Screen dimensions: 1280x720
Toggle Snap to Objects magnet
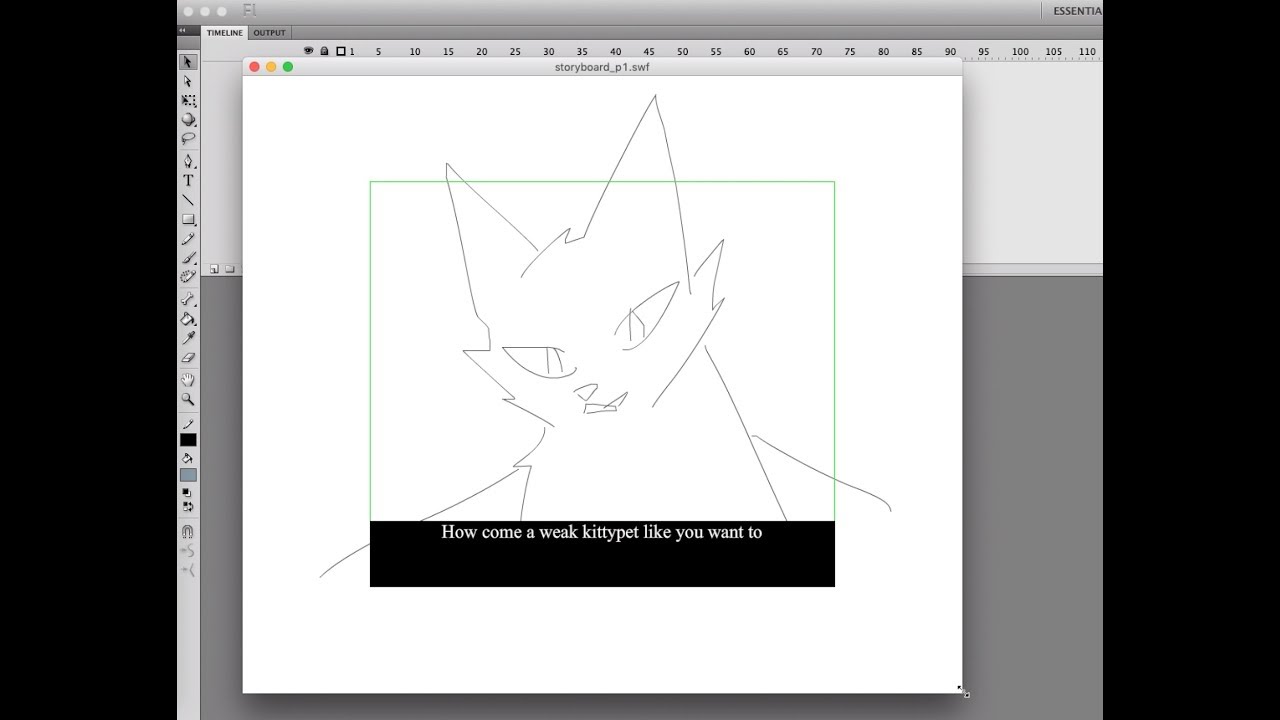(x=187, y=532)
